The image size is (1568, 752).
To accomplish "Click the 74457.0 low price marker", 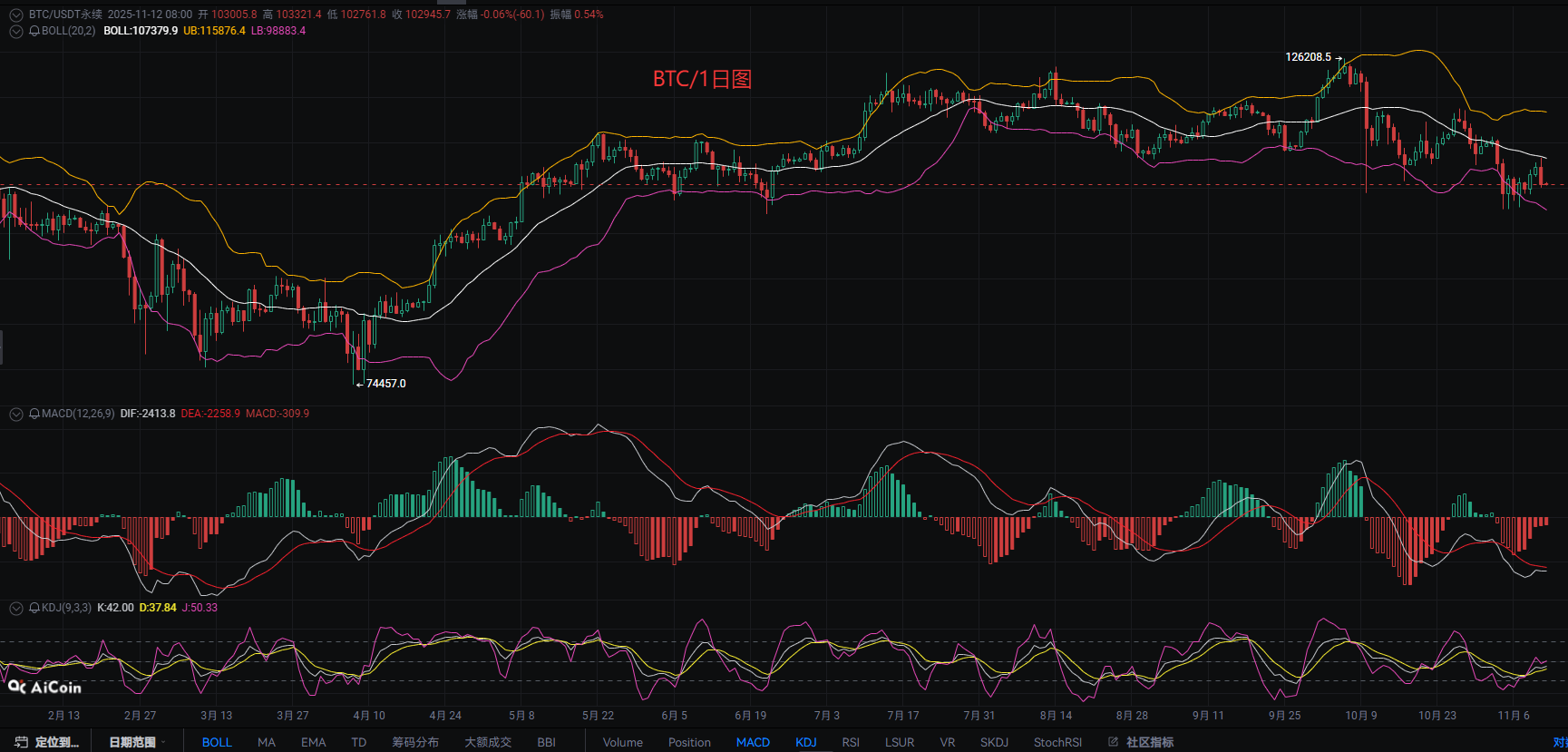I will pyautogui.click(x=385, y=384).
